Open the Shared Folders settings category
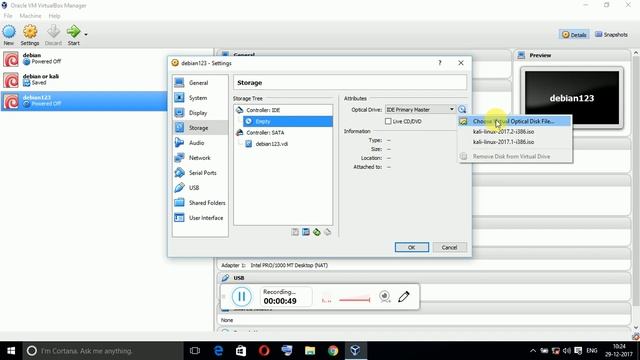 coord(200,203)
